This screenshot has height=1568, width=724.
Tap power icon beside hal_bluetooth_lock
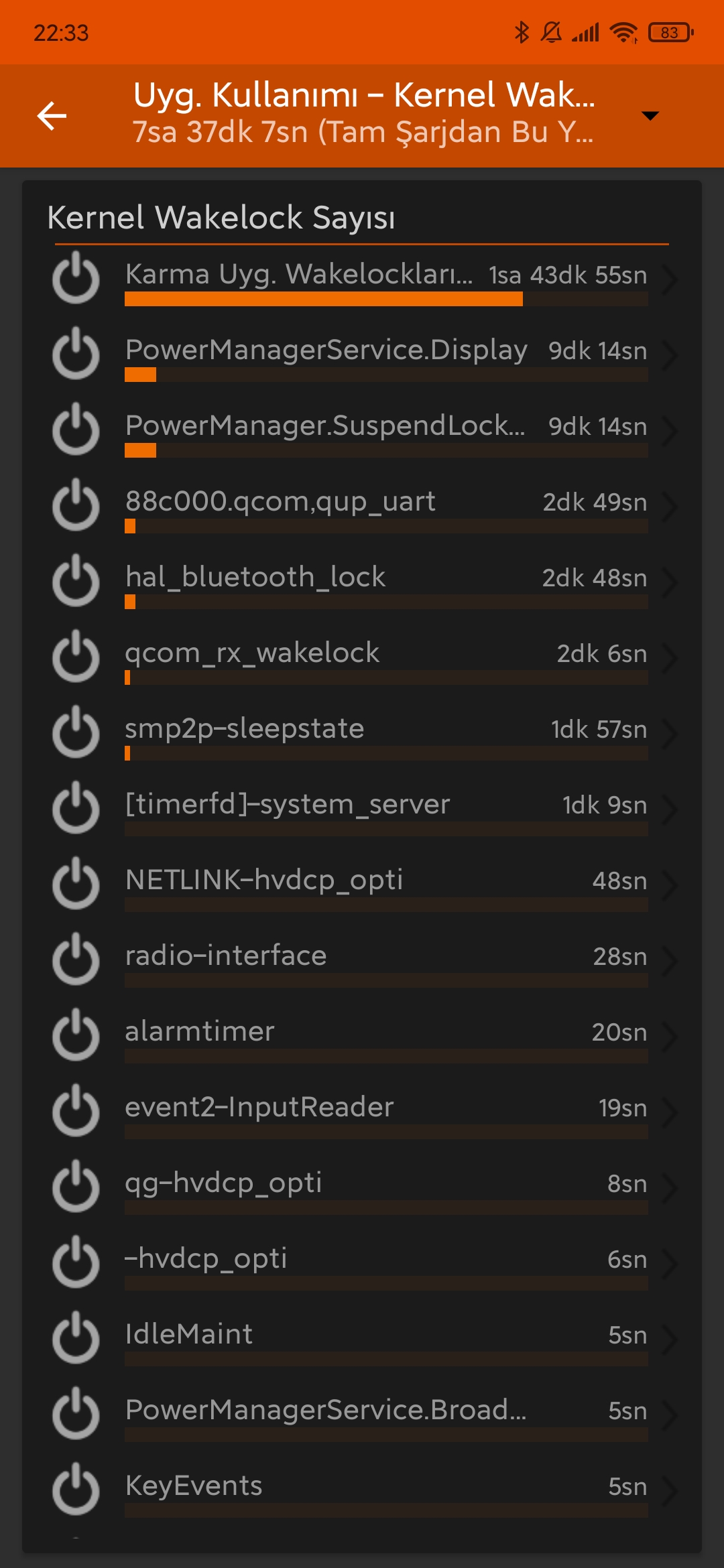tap(76, 582)
